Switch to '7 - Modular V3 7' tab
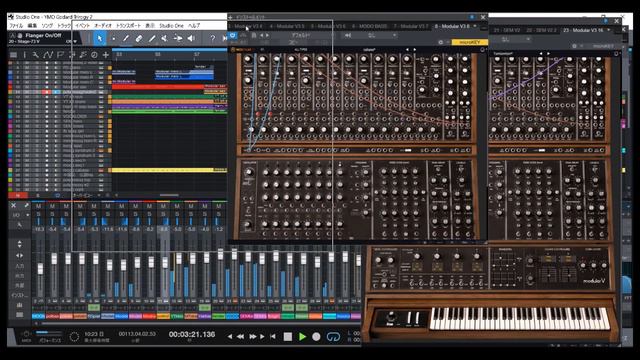The height and width of the screenshot is (360, 640). pyautogui.click(x=411, y=26)
